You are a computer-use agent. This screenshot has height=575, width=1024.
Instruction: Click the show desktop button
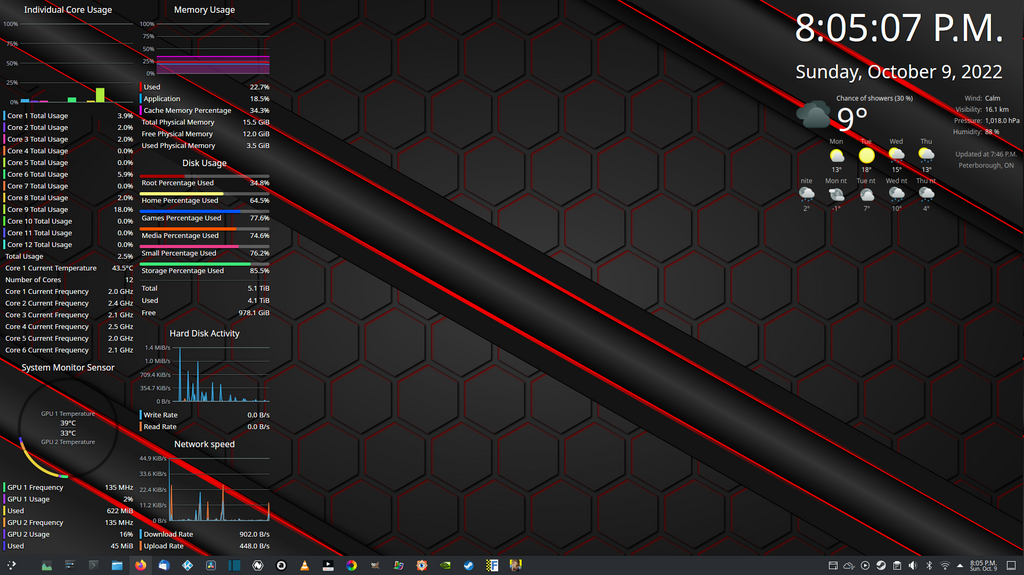1011,565
